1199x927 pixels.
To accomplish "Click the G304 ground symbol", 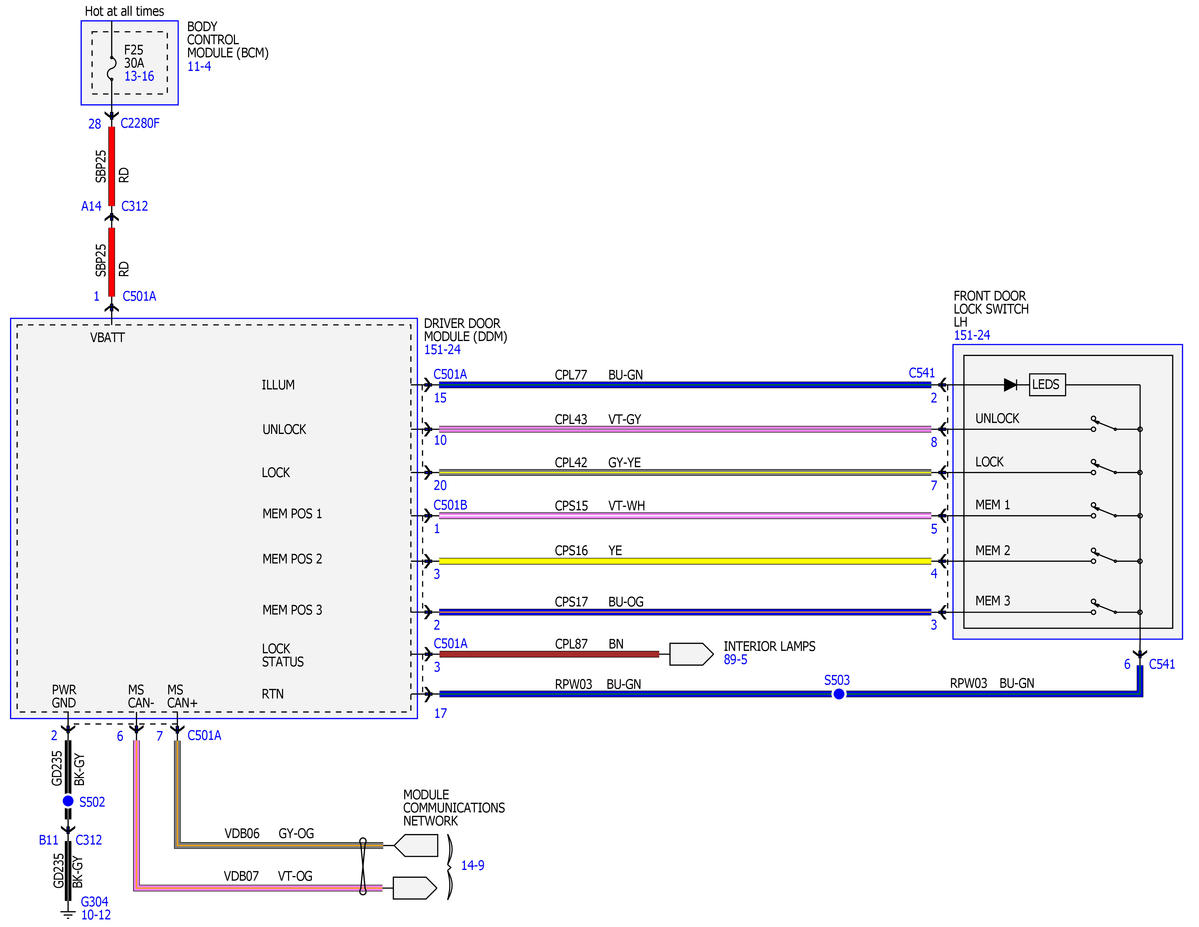I will (x=68, y=913).
